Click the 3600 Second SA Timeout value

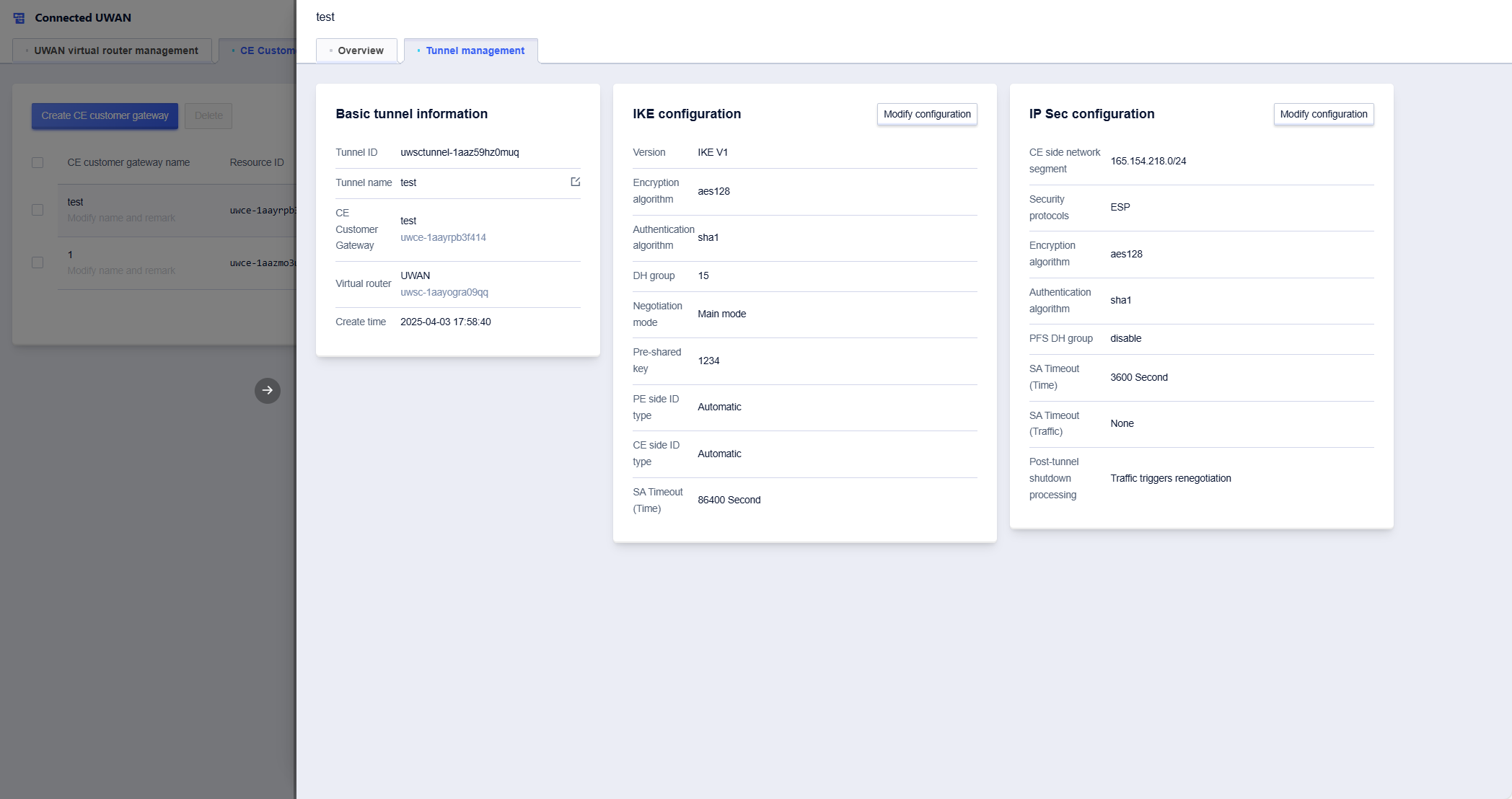click(x=1139, y=377)
